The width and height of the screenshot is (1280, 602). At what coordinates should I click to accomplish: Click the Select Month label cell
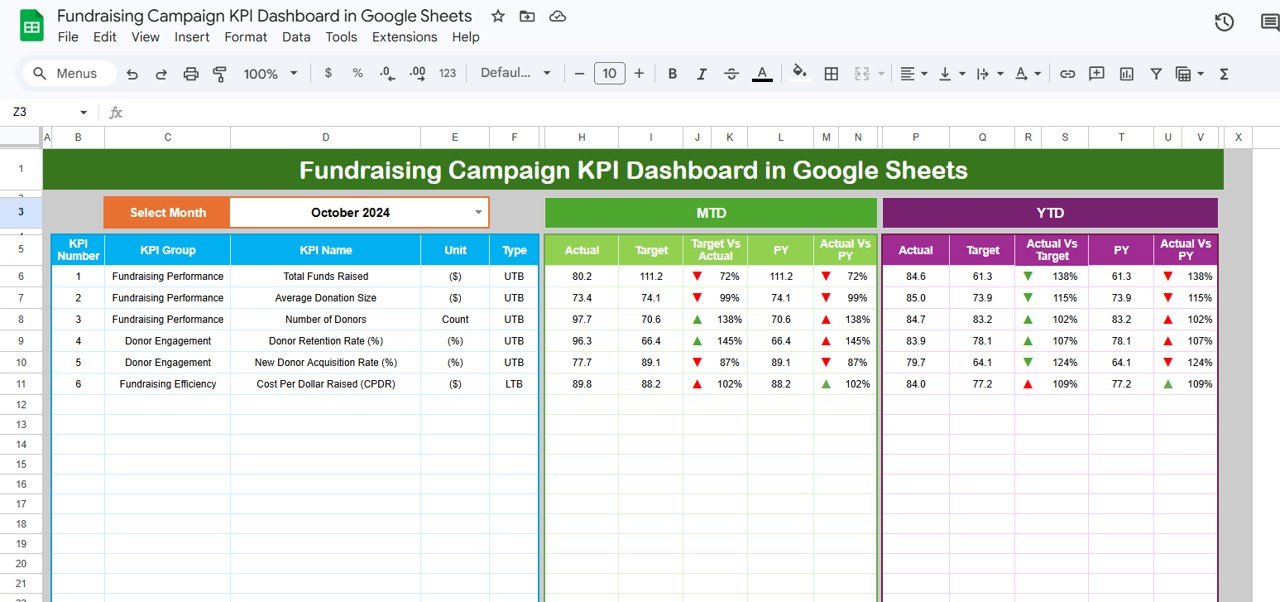(x=167, y=212)
